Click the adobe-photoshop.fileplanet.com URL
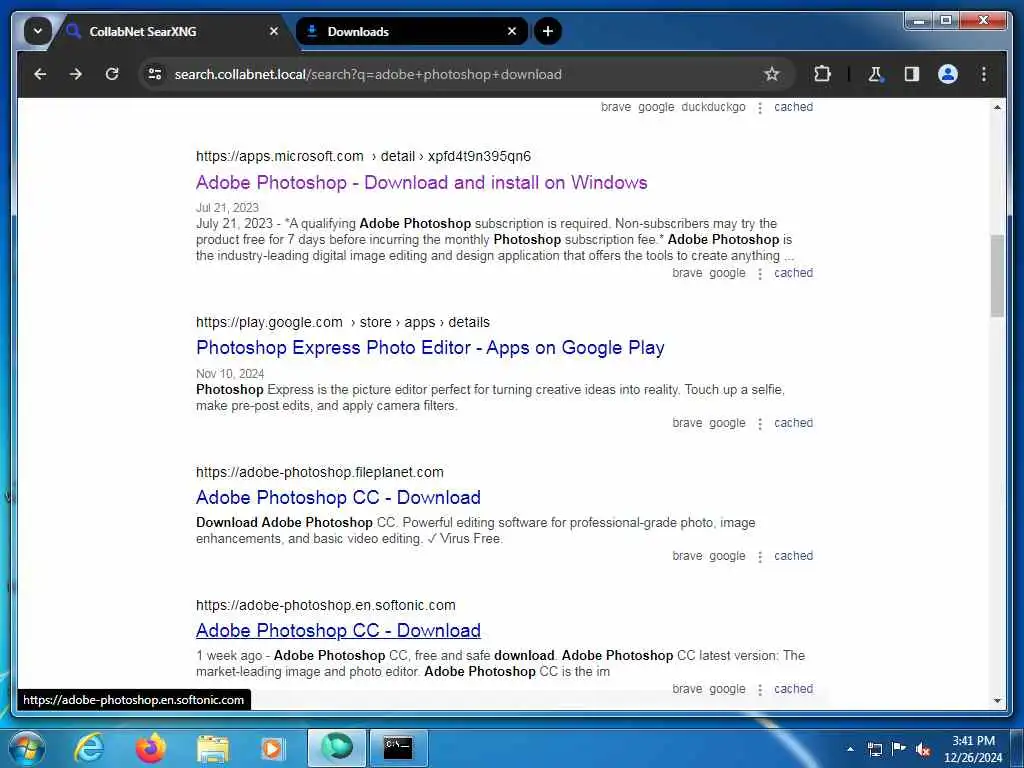Image resolution: width=1024 pixels, height=768 pixels. point(319,472)
